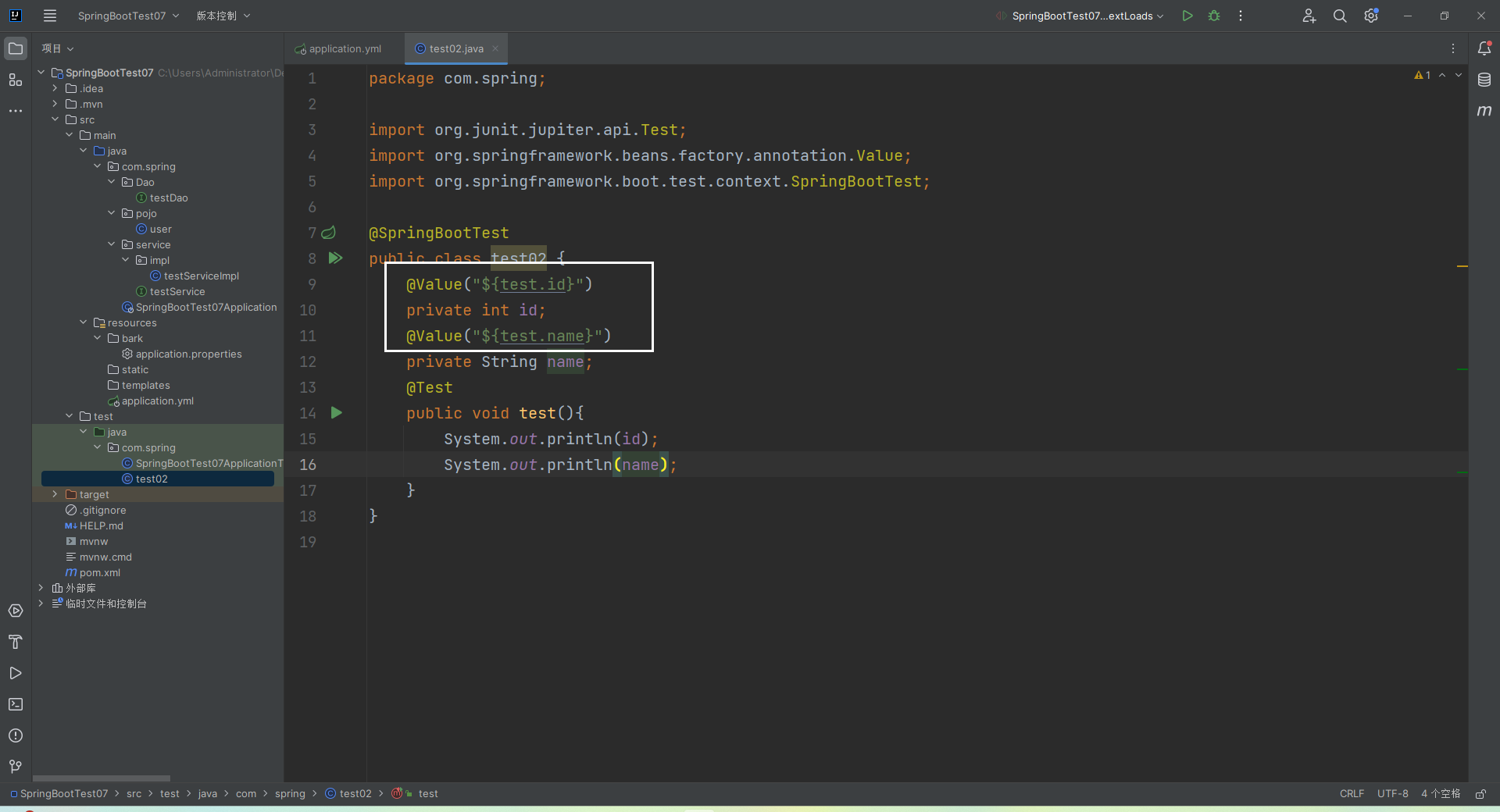Open the Run tool window

coord(16,673)
